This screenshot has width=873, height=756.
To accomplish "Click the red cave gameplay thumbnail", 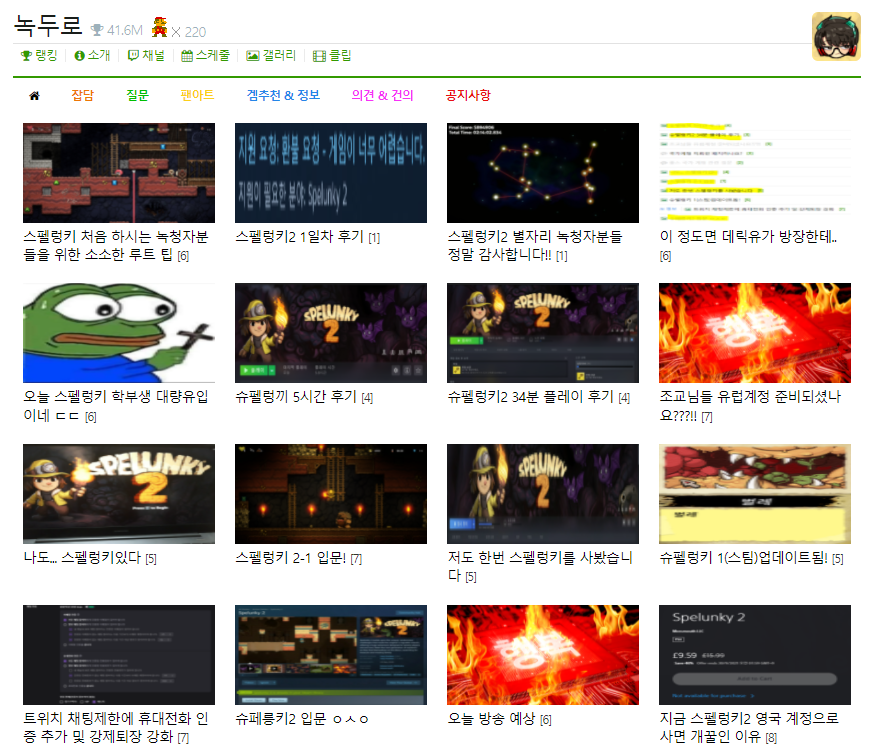I will tap(119, 173).
